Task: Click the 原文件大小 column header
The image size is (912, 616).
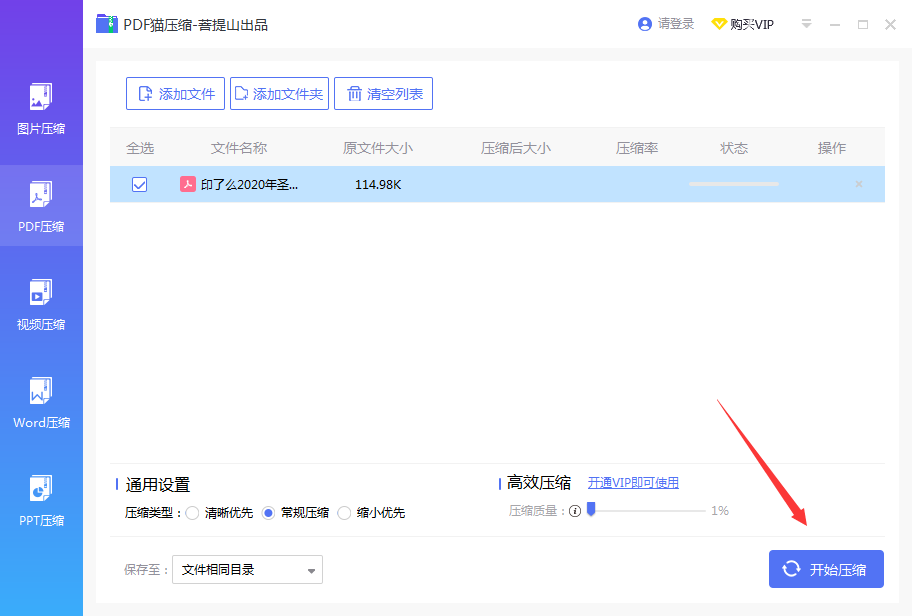Action: tap(378, 148)
